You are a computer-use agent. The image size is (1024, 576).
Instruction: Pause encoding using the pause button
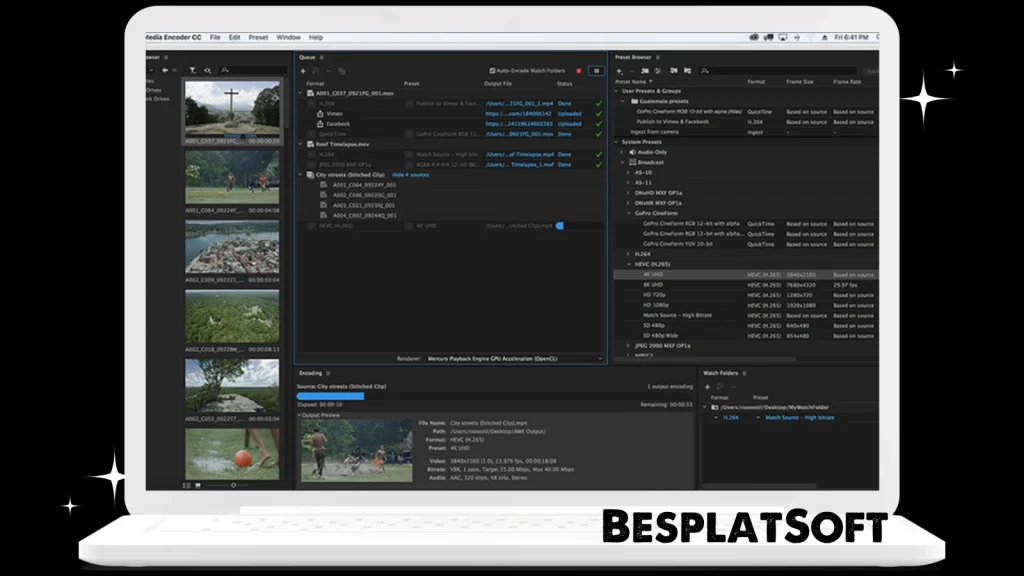click(597, 70)
